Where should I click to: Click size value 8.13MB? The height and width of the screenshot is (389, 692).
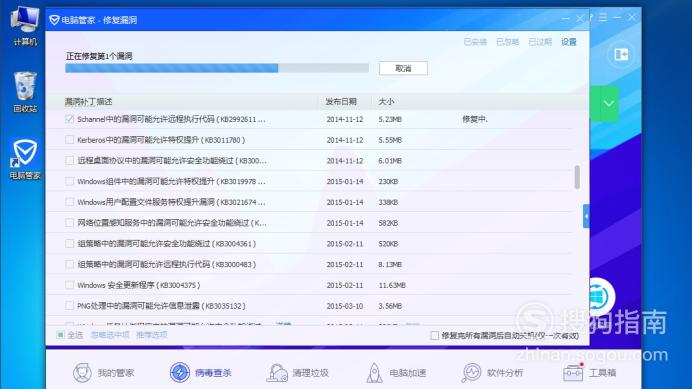click(x=390, y=265)
